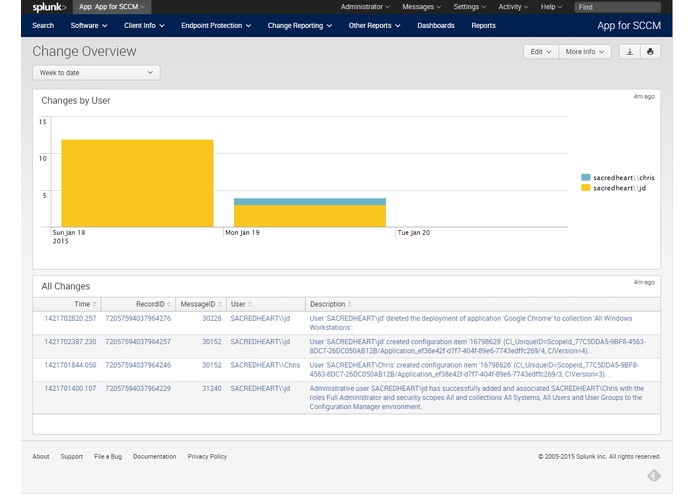695x494 pixels.
Task: Open the Change Reporting menu
Action: tap(300, 26)
